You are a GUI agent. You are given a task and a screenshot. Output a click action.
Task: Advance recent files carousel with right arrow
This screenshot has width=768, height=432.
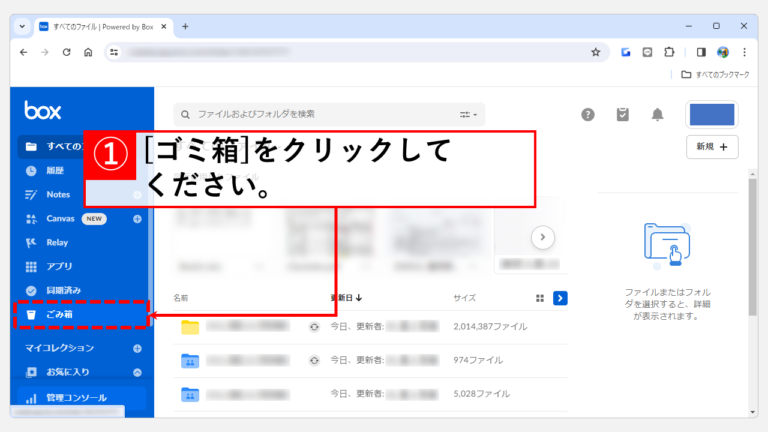[x=543, y=237]
